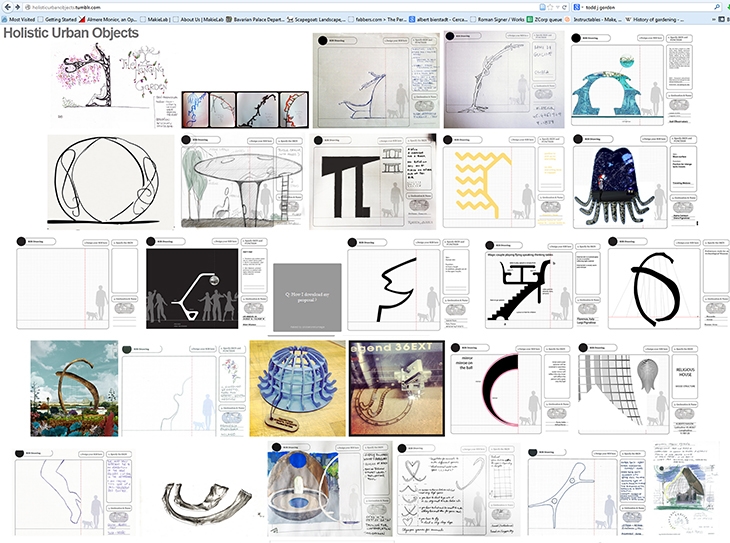
Task: Open the Almere Monior bookmark
Action: click(108, 20)
